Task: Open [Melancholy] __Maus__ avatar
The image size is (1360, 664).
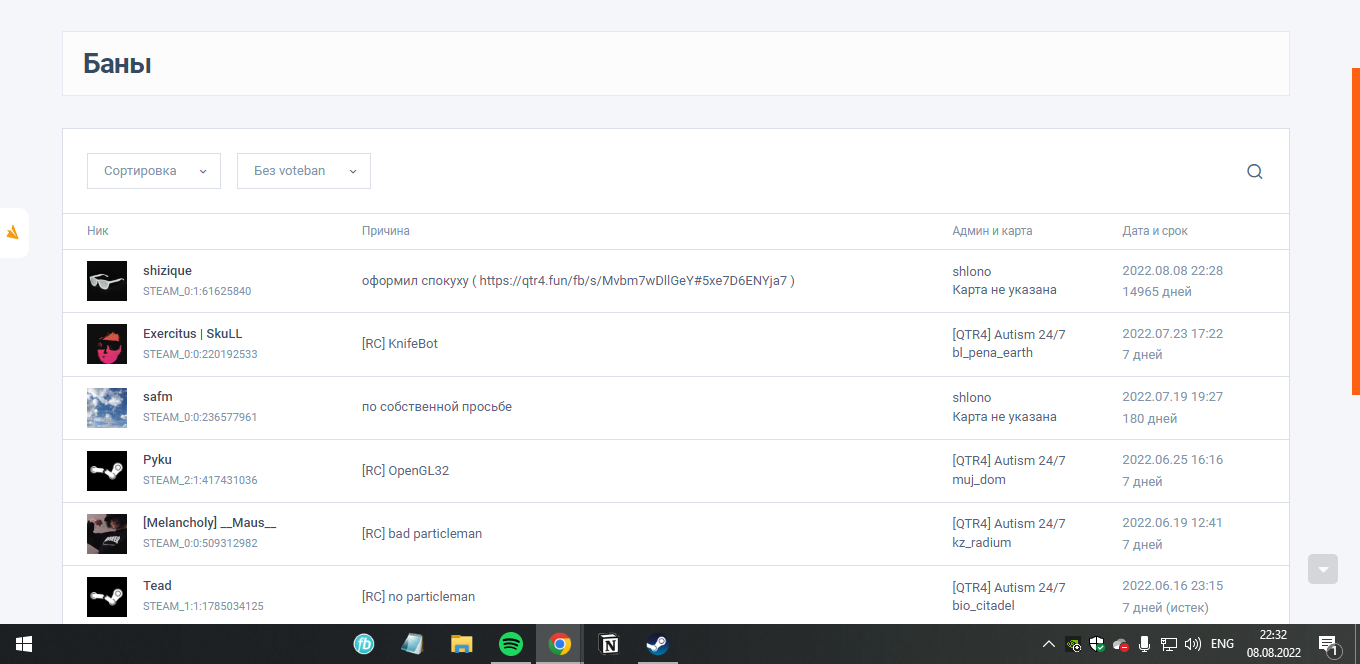Action: click(x=107, y=533)
